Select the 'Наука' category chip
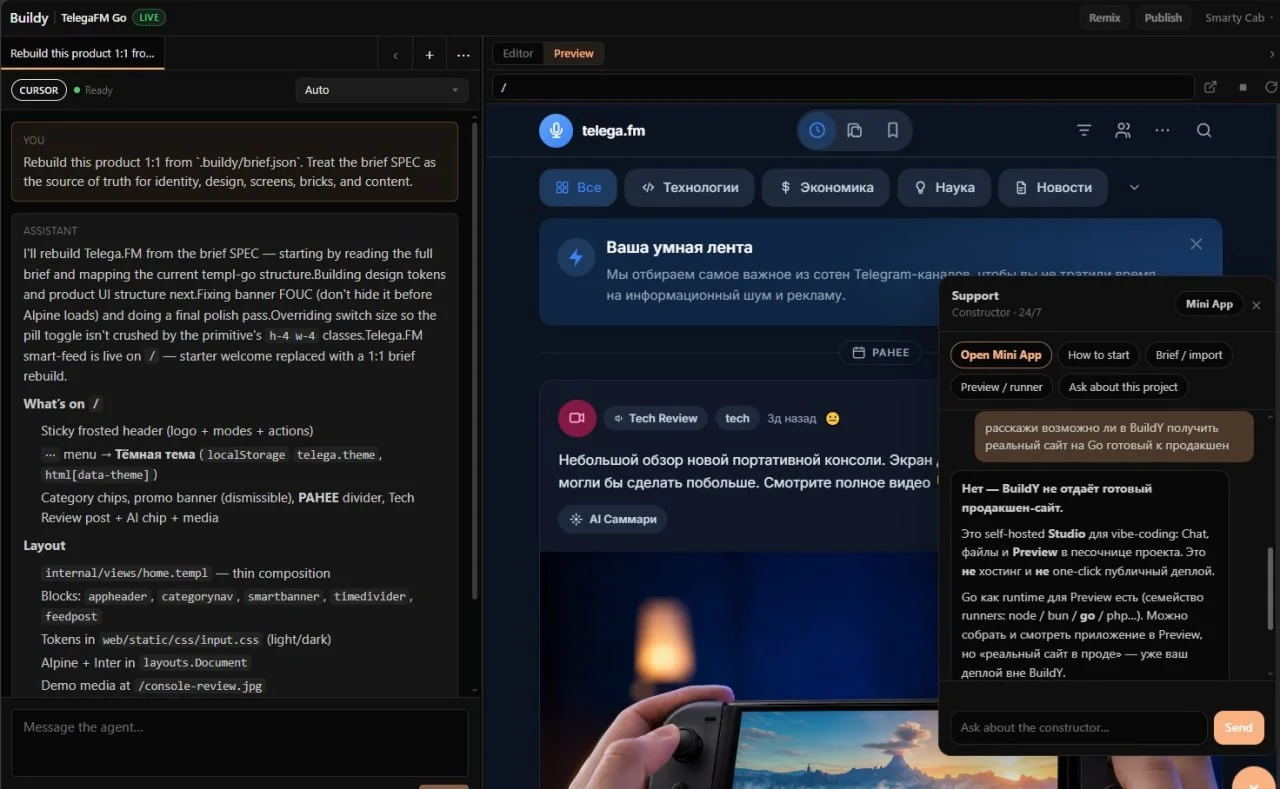 944,187
